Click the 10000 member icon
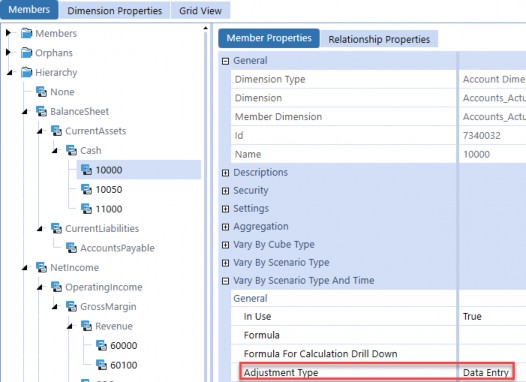 point(87,169)
